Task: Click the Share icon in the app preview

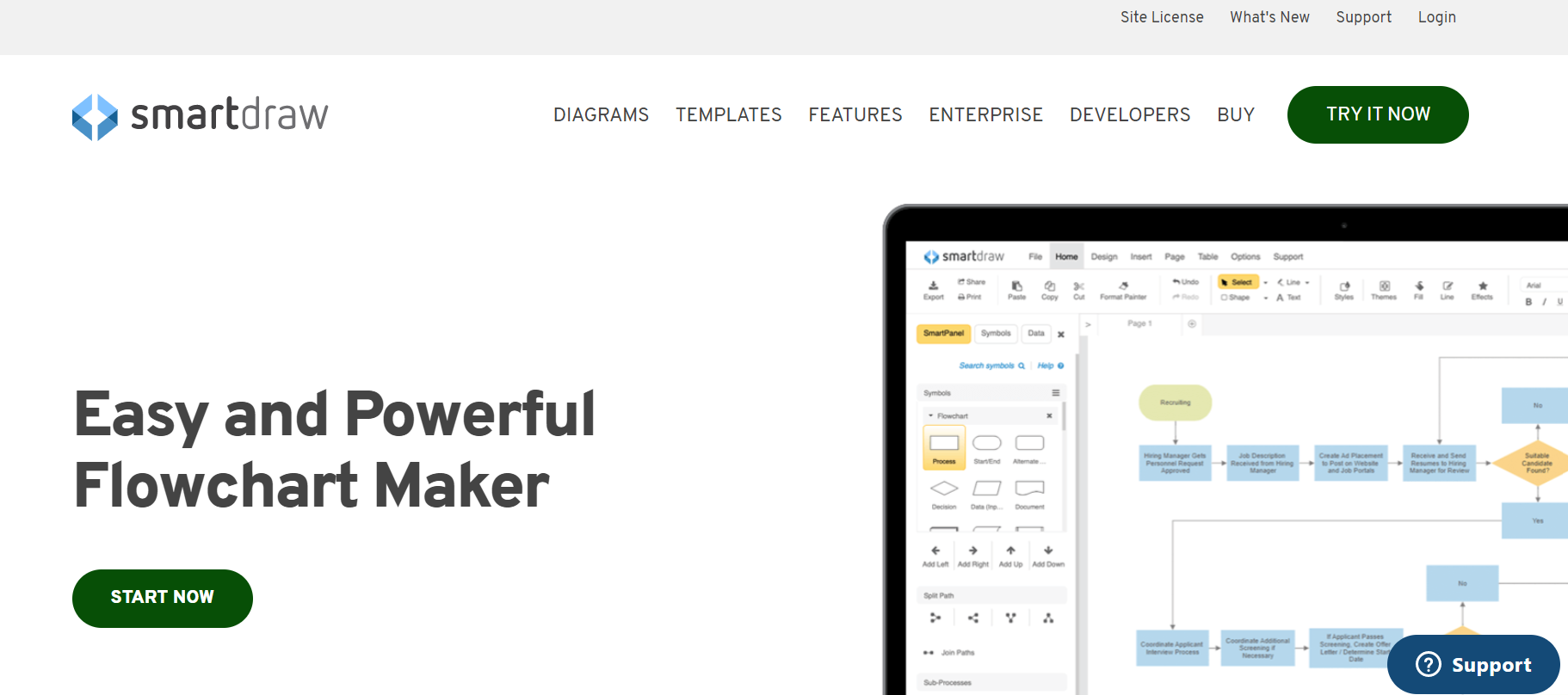Action: tap(972, 282)
